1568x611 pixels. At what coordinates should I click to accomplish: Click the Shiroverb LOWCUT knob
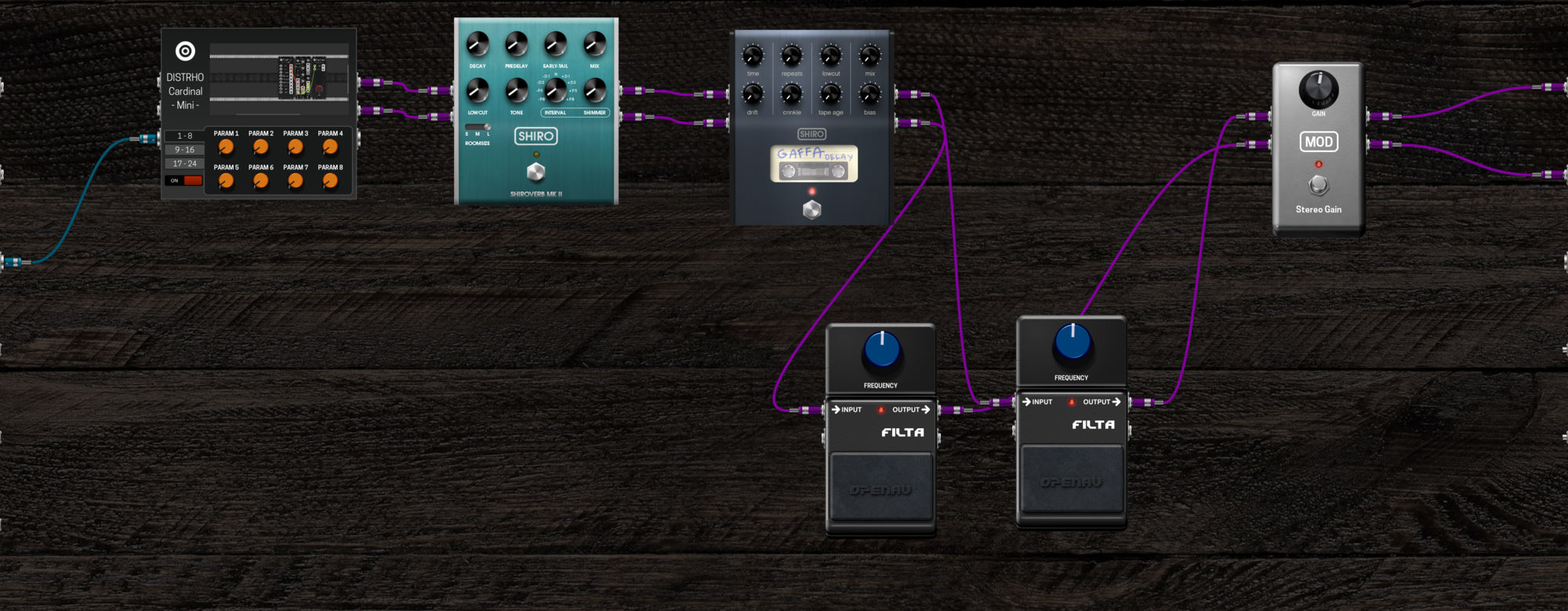(x=477, y=90)
